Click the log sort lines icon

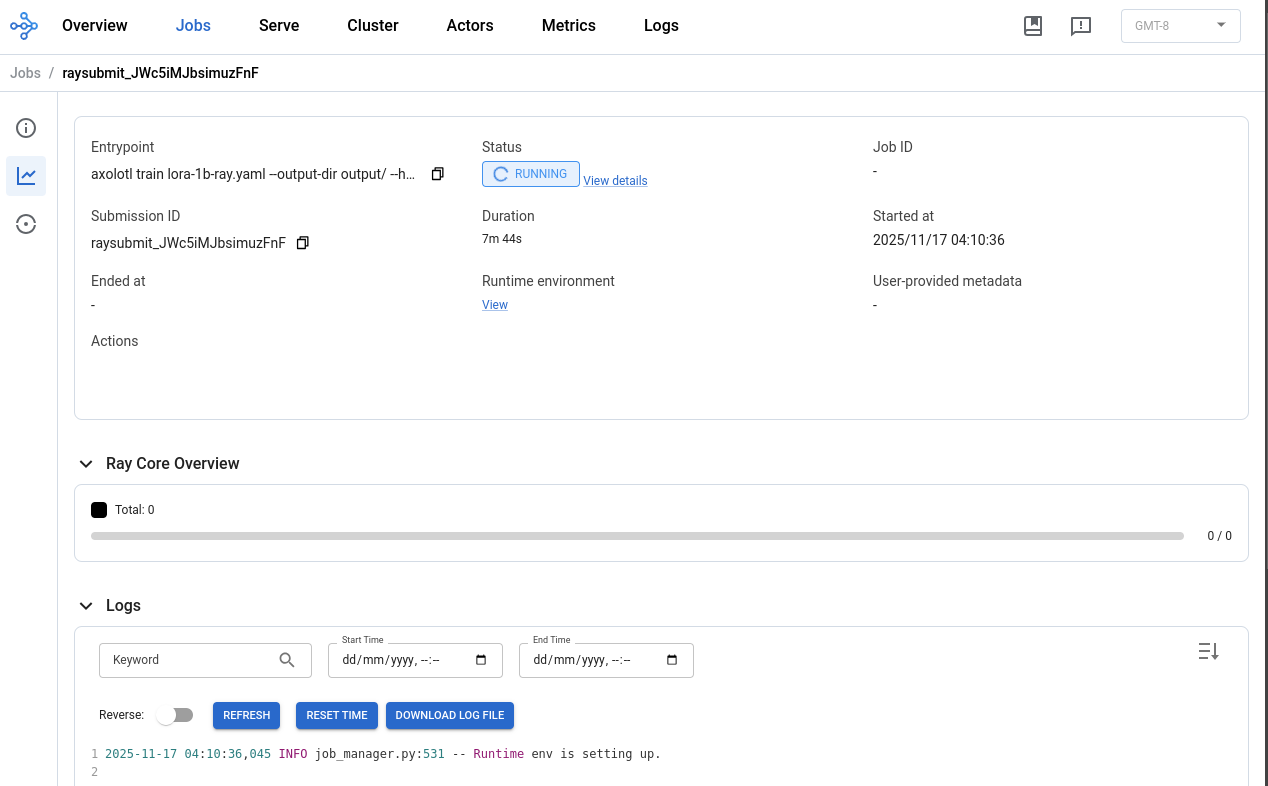pos(1208,652)
